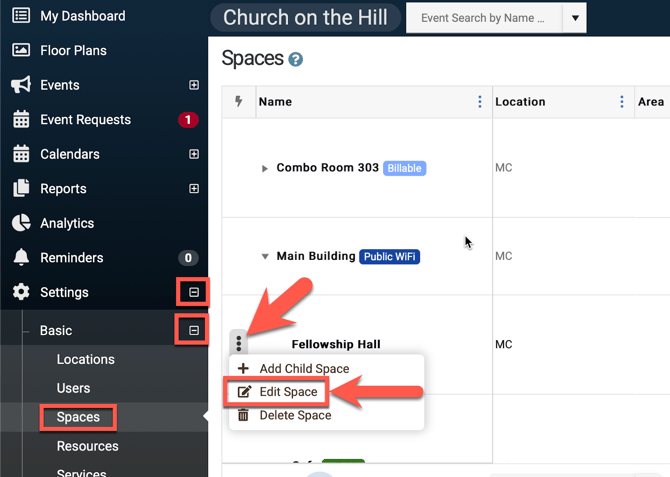Select Add Child Space option
670x477 pixels.
[x=304, y=368]
